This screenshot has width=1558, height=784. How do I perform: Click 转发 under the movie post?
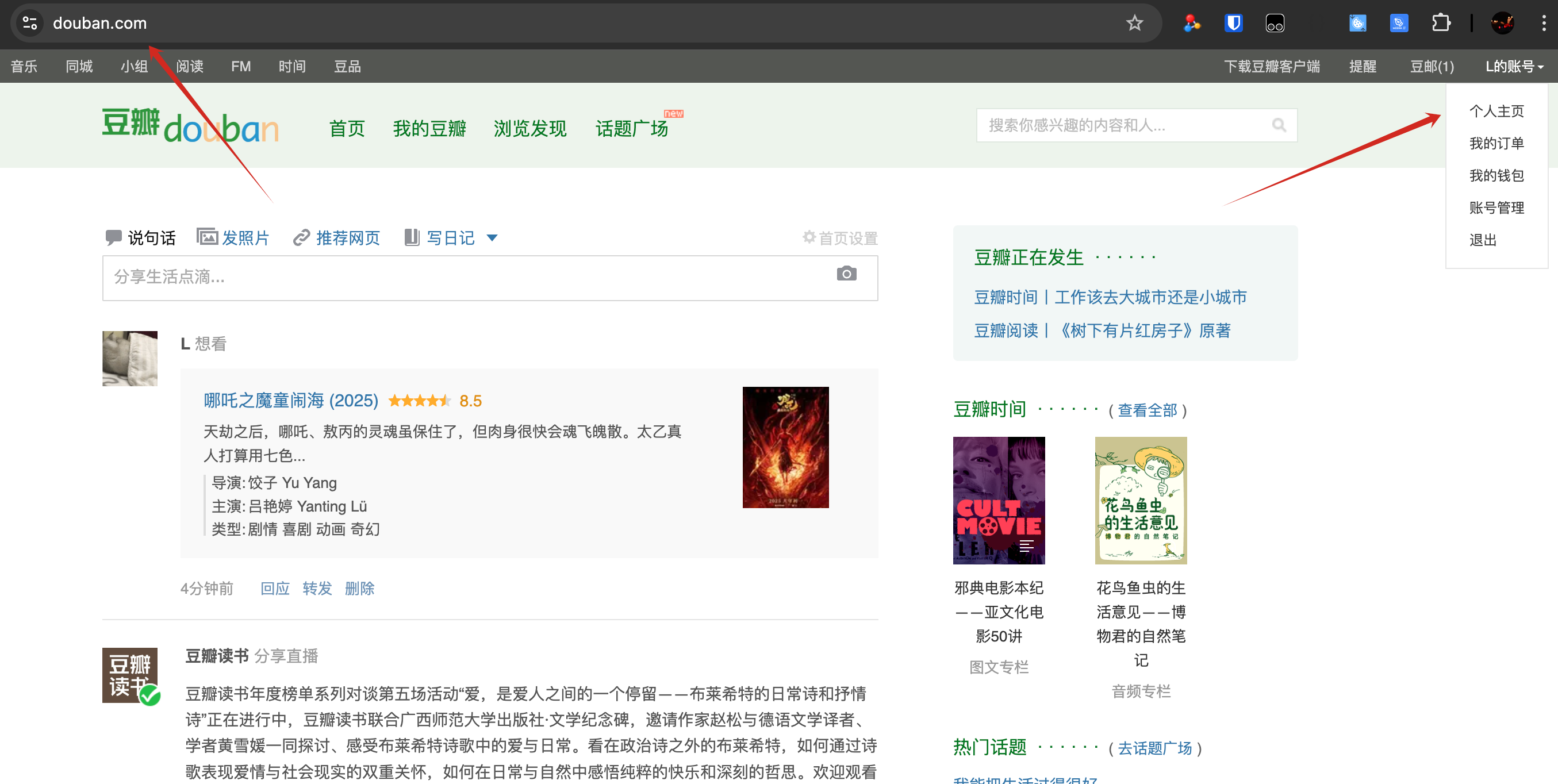coord(317,588)
